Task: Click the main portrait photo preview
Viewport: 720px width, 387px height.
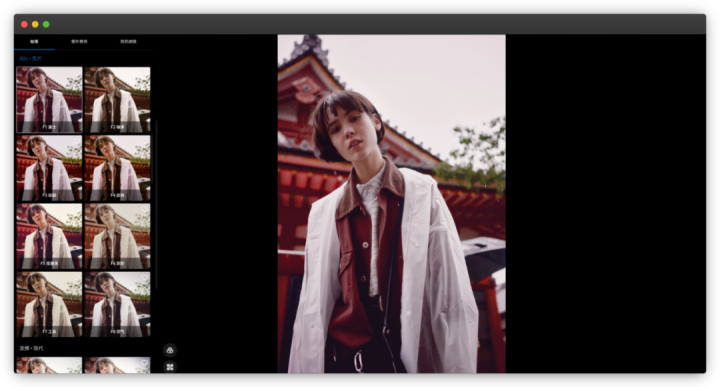Action: point(391,204)
